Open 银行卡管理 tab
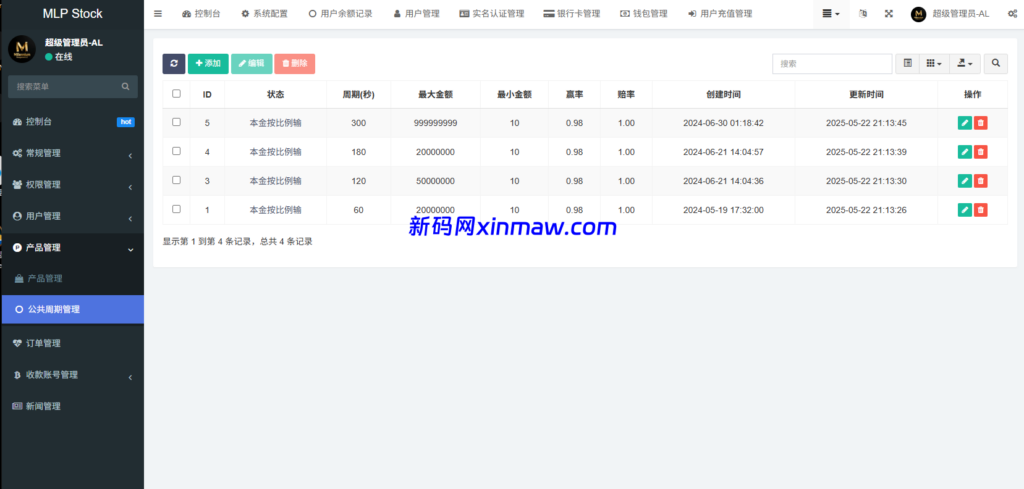Image resolution: width=1024 pixels, height=489 pixels. [572, 14]
